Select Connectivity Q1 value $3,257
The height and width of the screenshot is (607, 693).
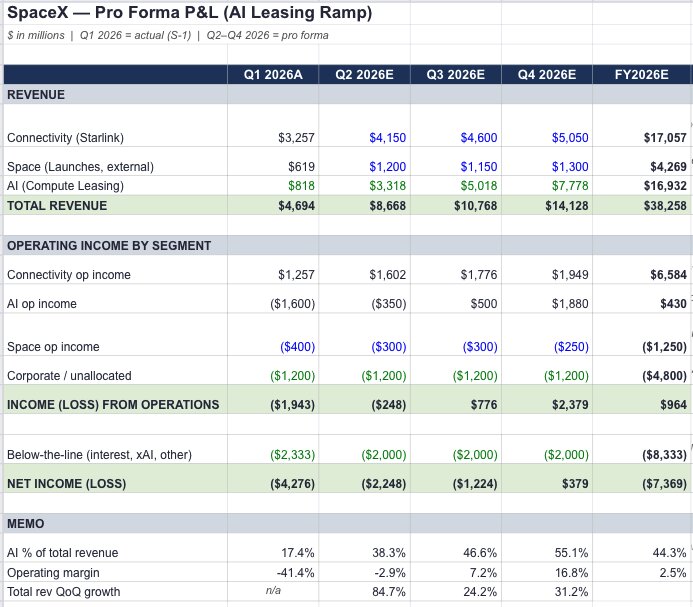[x=296, y=138]
